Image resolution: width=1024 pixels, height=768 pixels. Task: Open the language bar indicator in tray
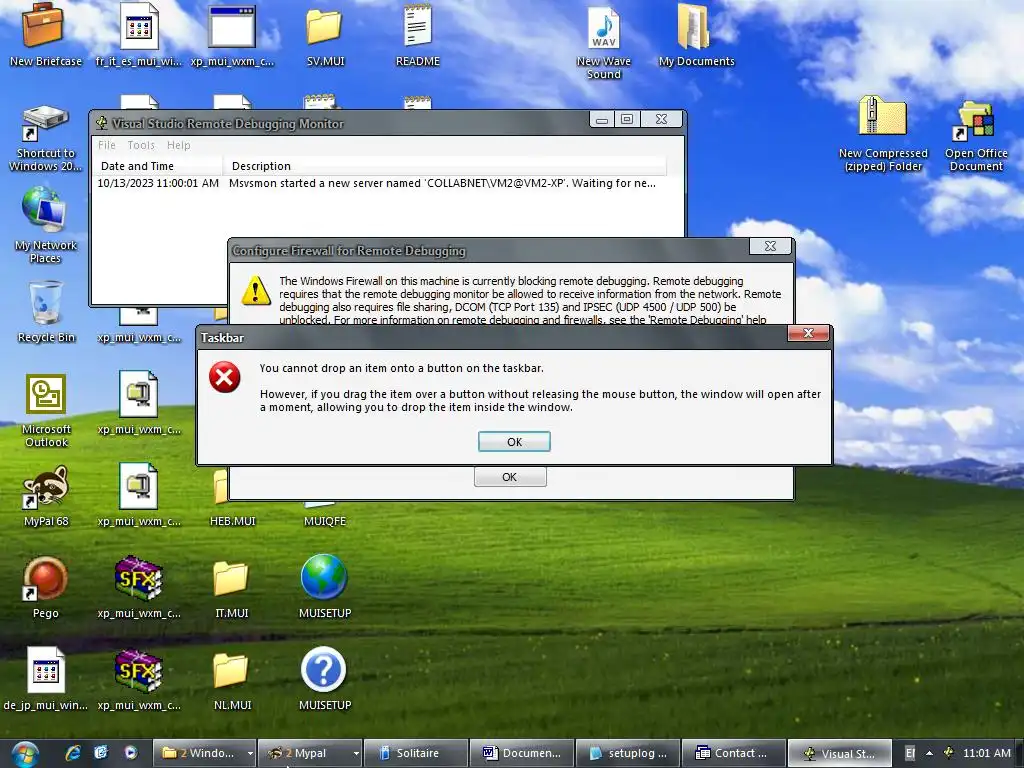click(x=909, y=754)
